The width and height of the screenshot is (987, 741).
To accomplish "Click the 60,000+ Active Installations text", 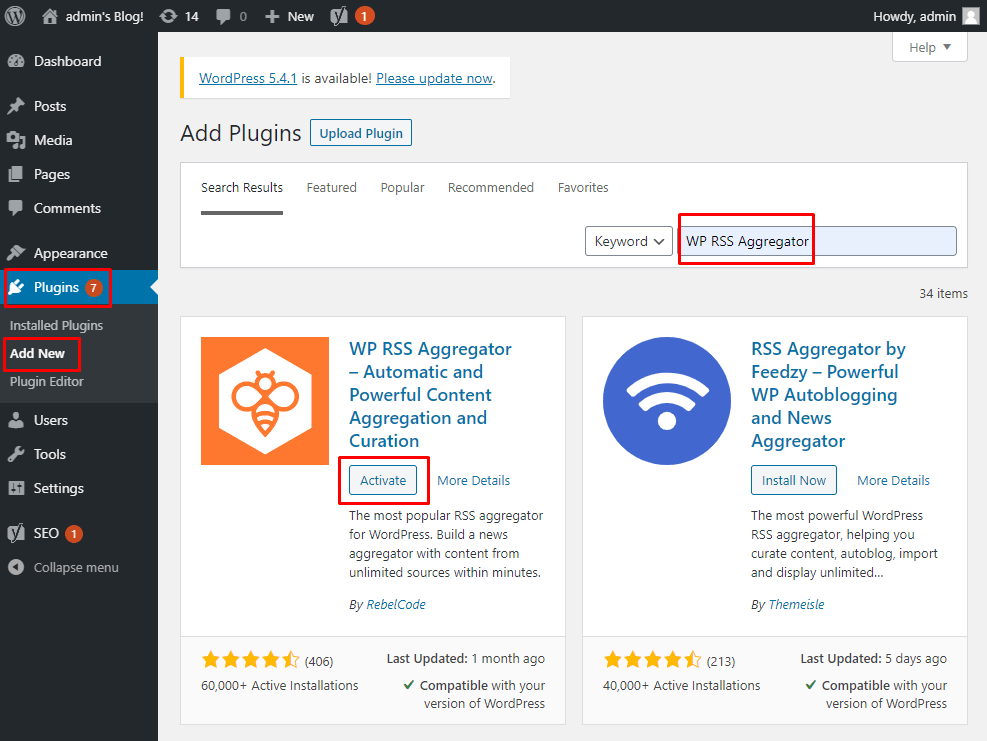I will 279,686.
